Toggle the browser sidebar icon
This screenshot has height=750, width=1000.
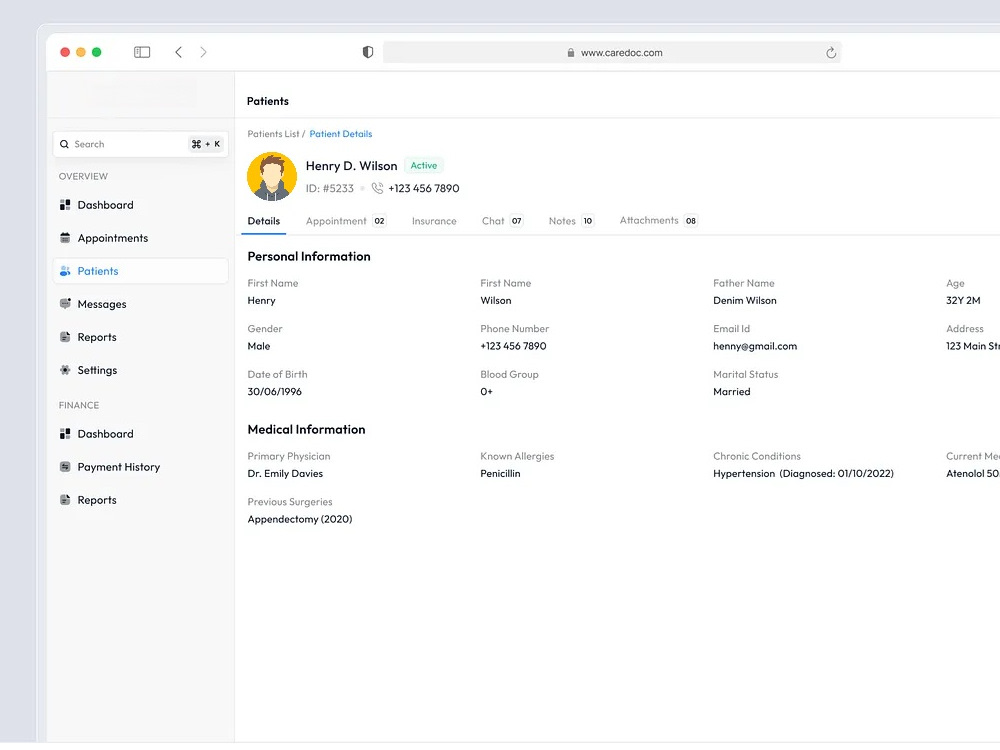click(142, 52)
